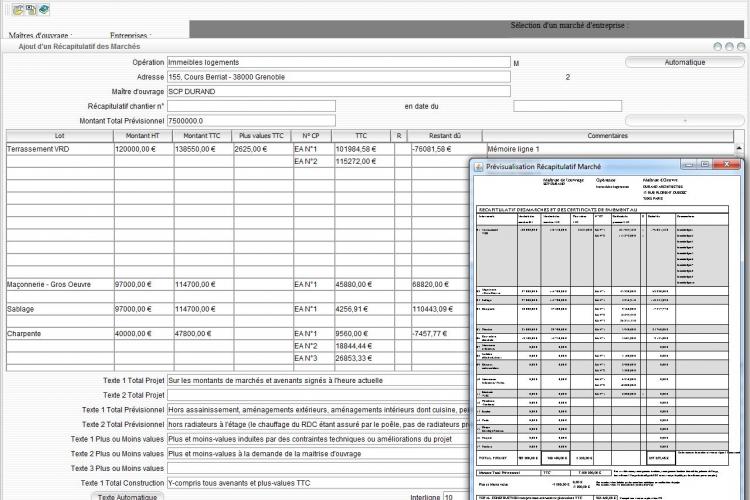Screen dimensions: 750x500
Task: Click the Adresse input field
Action: pyautogui.click(x=339, y=77)
